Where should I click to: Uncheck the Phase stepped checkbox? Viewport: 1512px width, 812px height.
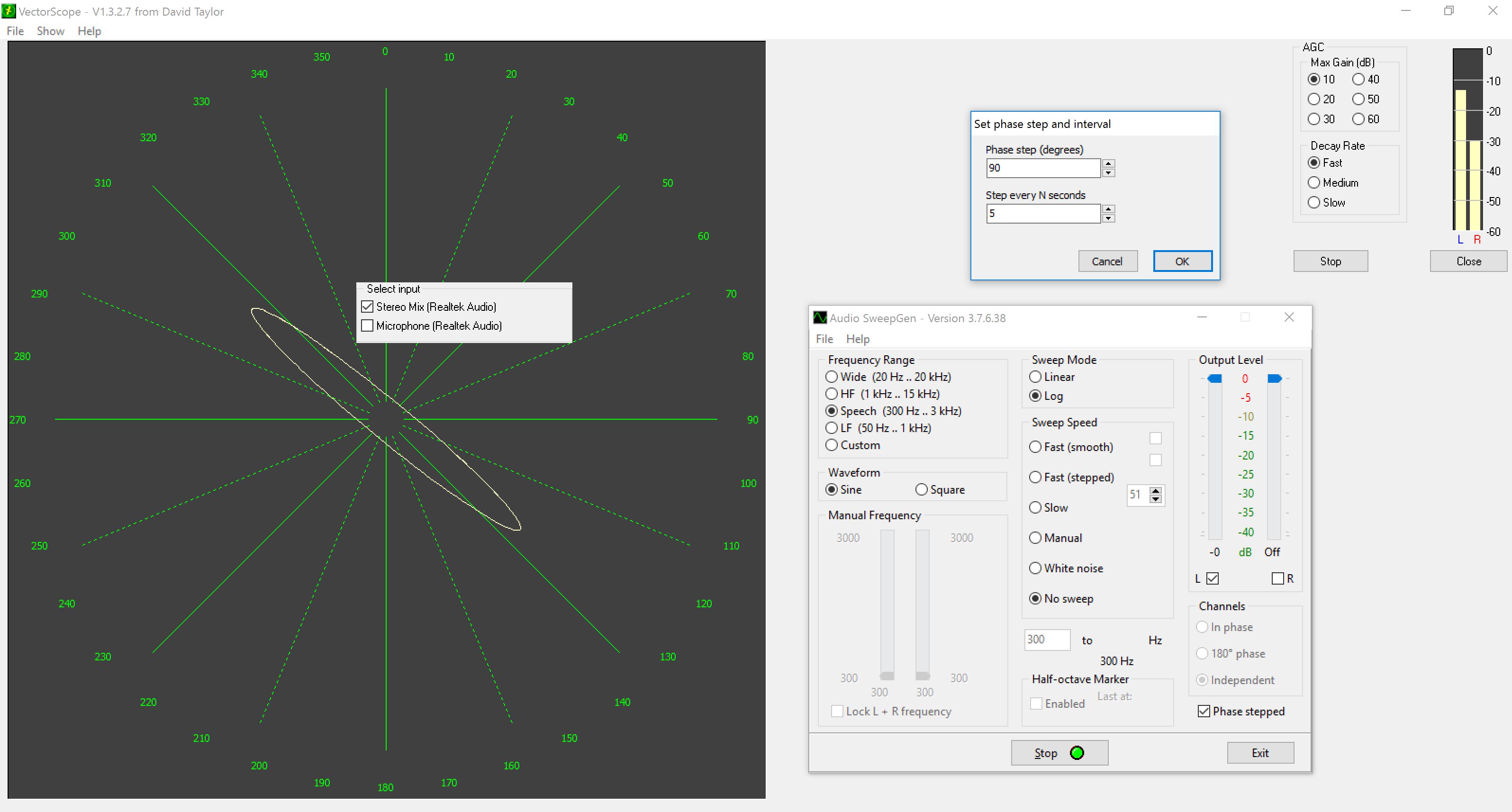1204,711
